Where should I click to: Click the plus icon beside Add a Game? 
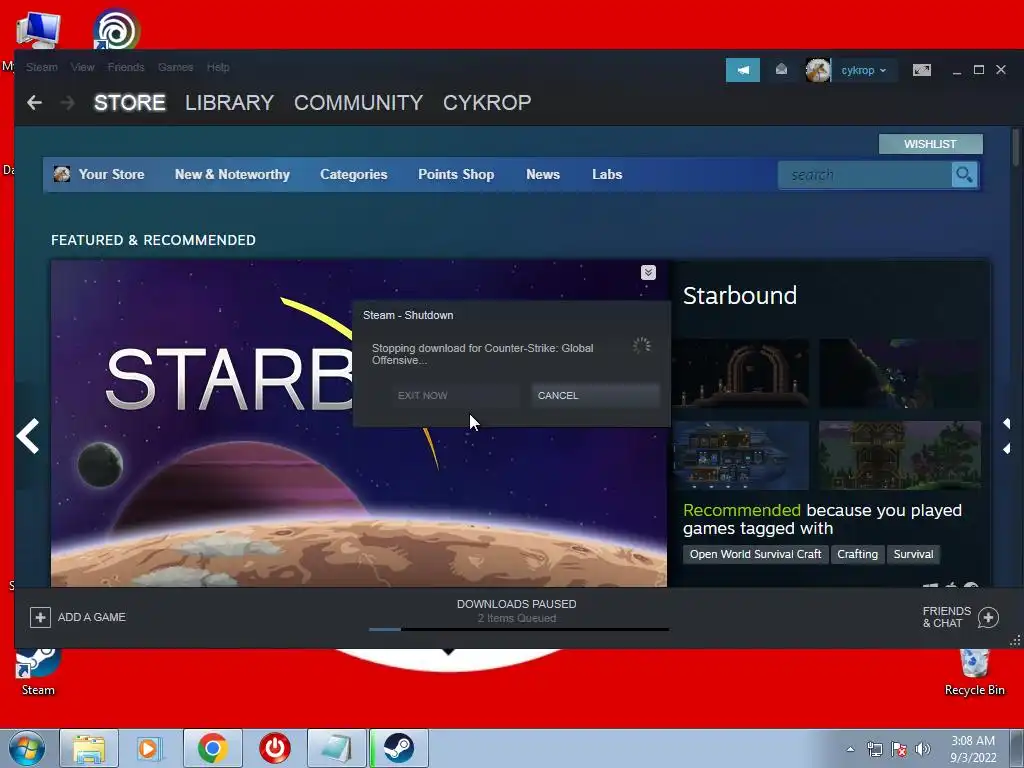pos(40,617)
